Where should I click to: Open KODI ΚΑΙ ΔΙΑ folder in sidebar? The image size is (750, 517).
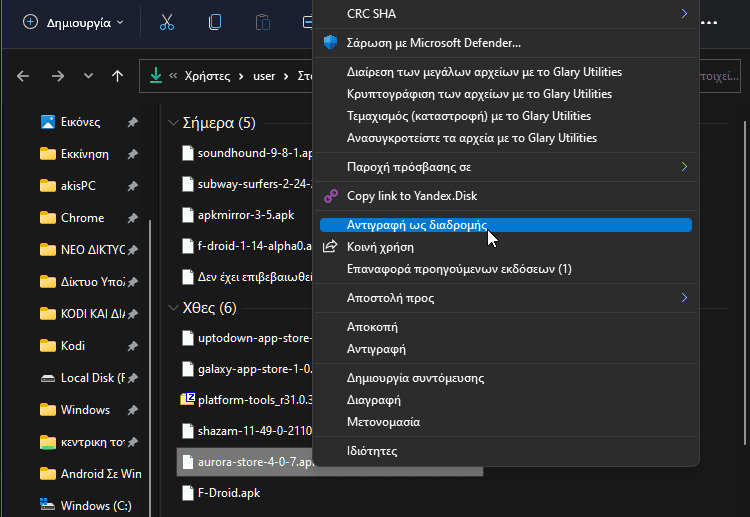click(82, 314)
